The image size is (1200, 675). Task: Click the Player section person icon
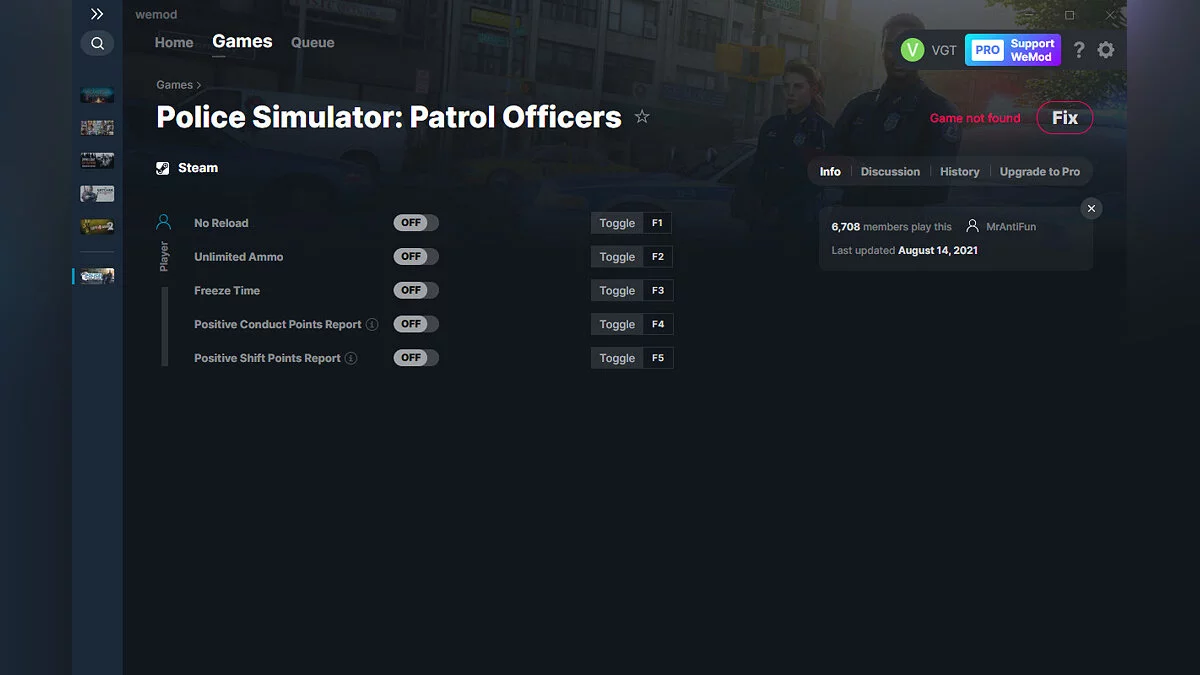tap(163, 222)
